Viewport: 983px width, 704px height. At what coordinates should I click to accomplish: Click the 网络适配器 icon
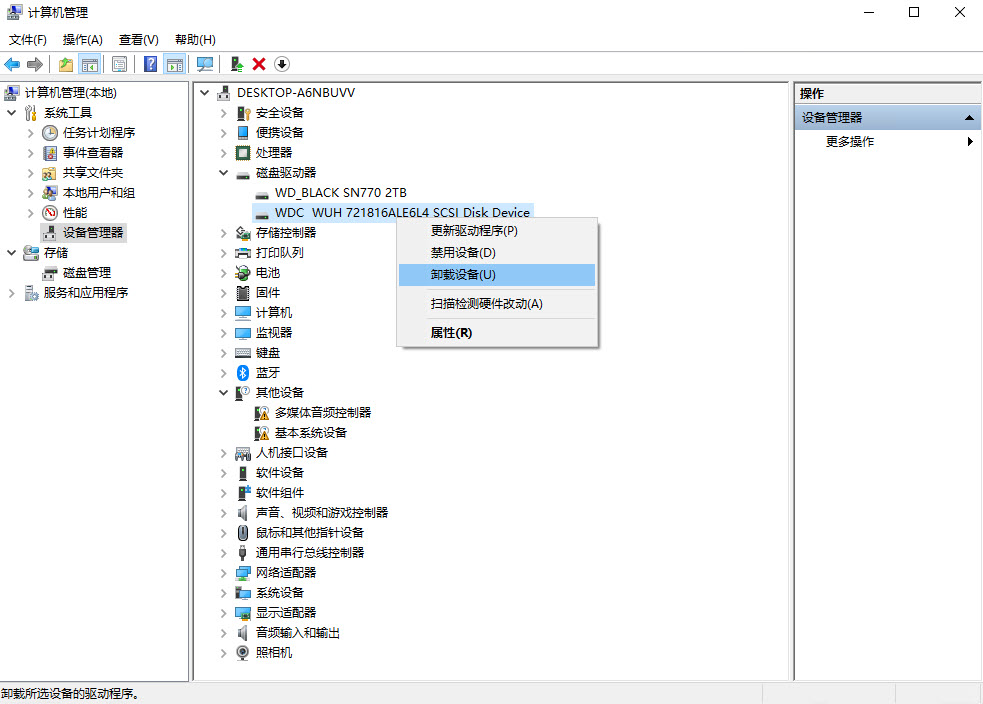(x=243, y=573)
